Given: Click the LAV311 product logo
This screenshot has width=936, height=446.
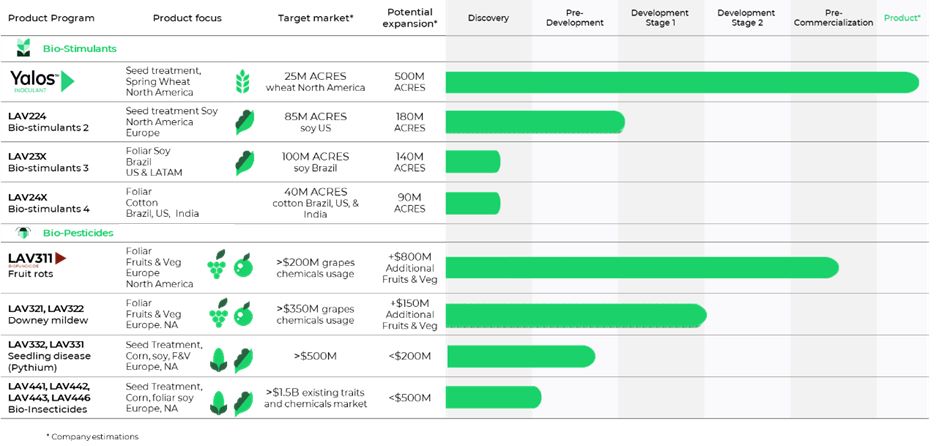Looking at the screenshot, I should (39, 259).
